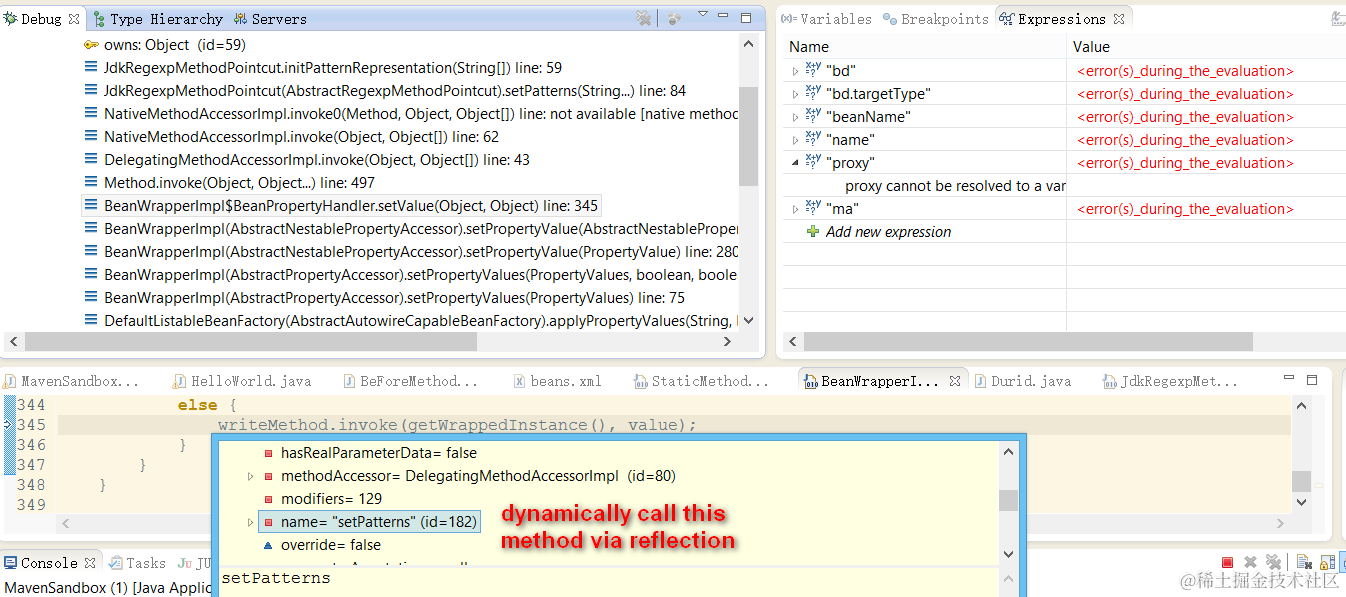Clear the Console output
This screenshot has width=1346, height=597.
click(1305, 563)
